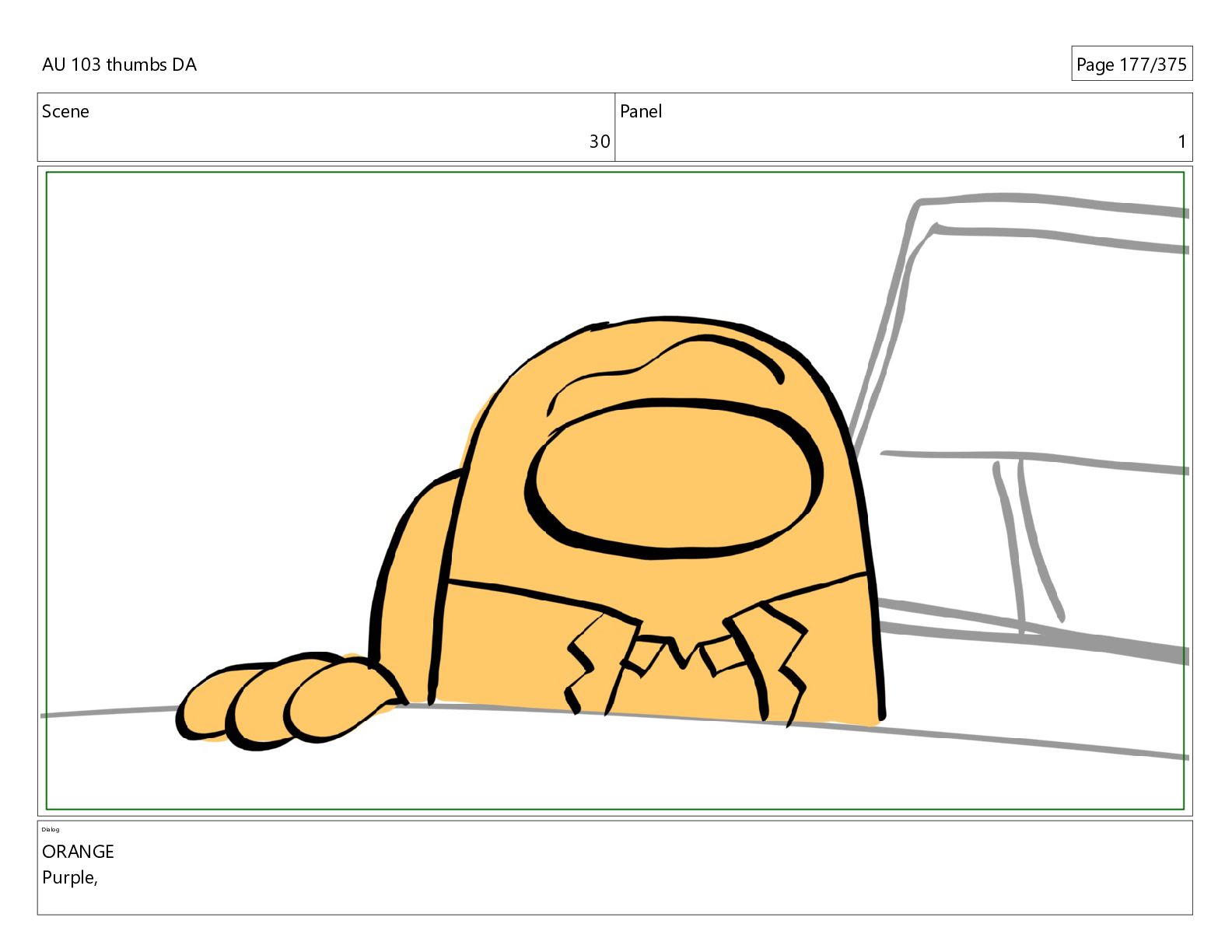Click the 'AU 103 thumbs DA' title text
The width and height of the screenshot is (1232, 952).
tap(119, 65)
